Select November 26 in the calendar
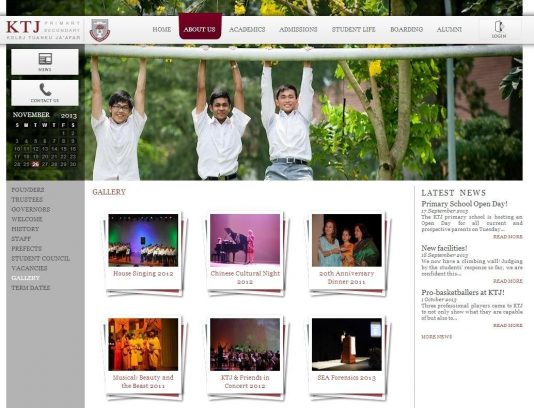The image size is (534, 408). pyautogui.click(x=35, y=164)
